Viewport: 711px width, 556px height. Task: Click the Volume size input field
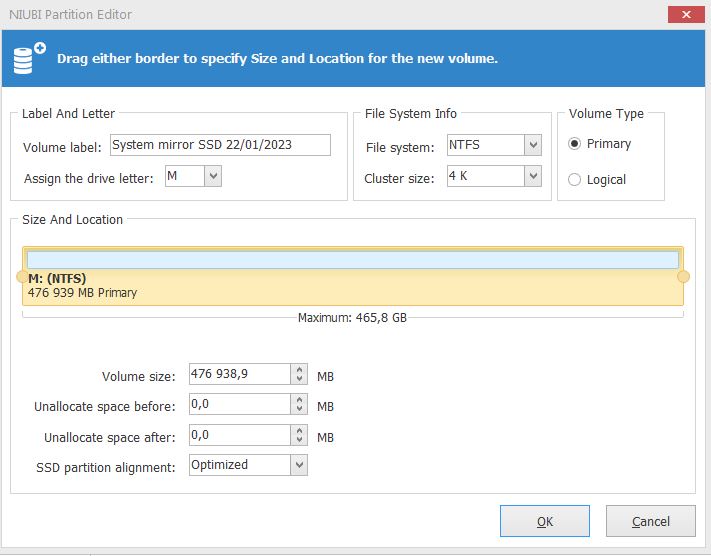[x=240, y=374]
